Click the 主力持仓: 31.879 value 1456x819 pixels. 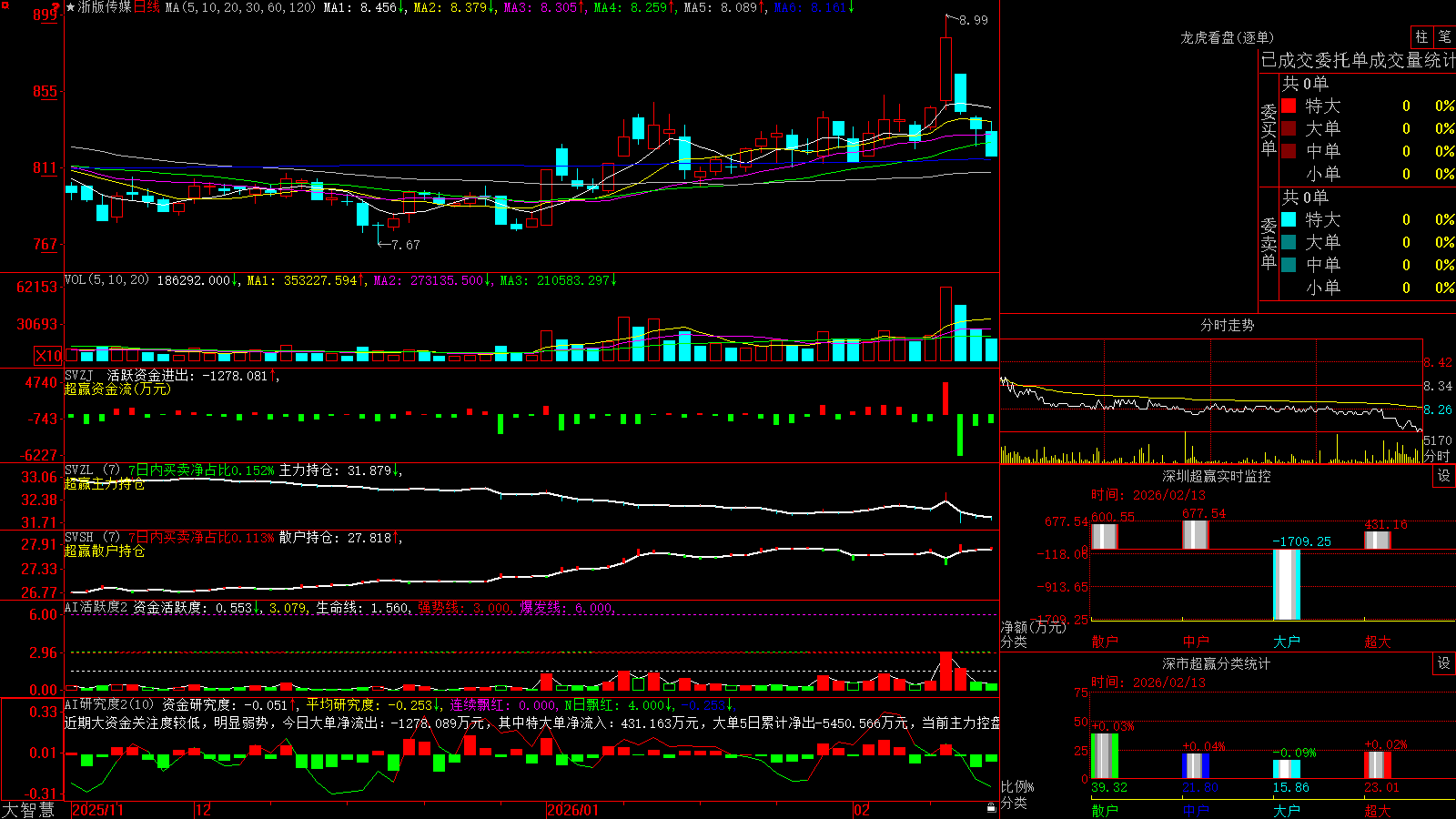click(x=335, y=470)
